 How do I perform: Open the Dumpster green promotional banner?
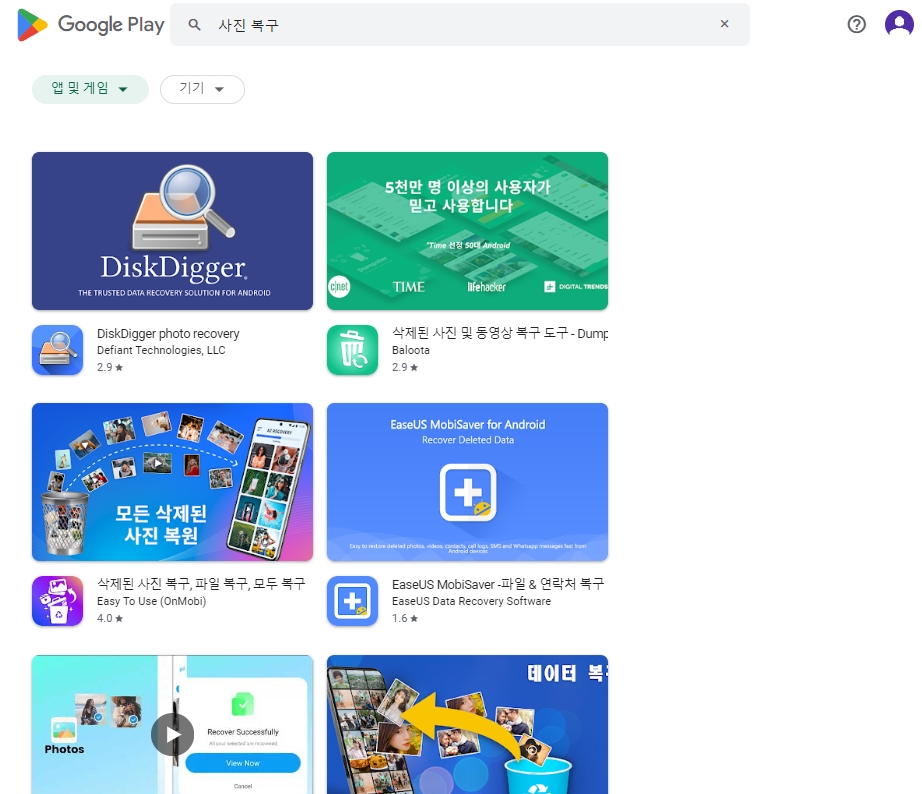(x=467, y=231)
